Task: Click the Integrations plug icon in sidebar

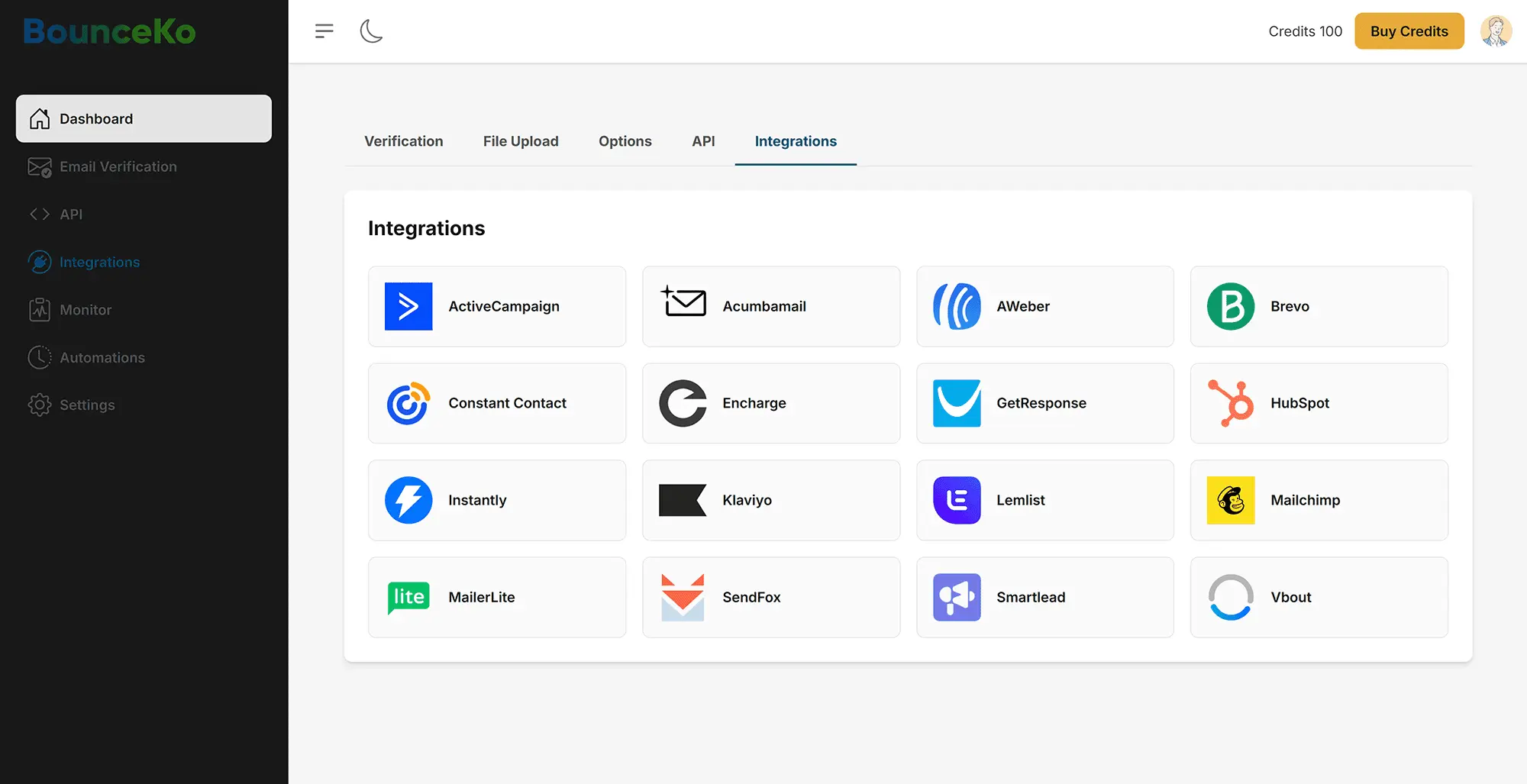Action: 40,262
